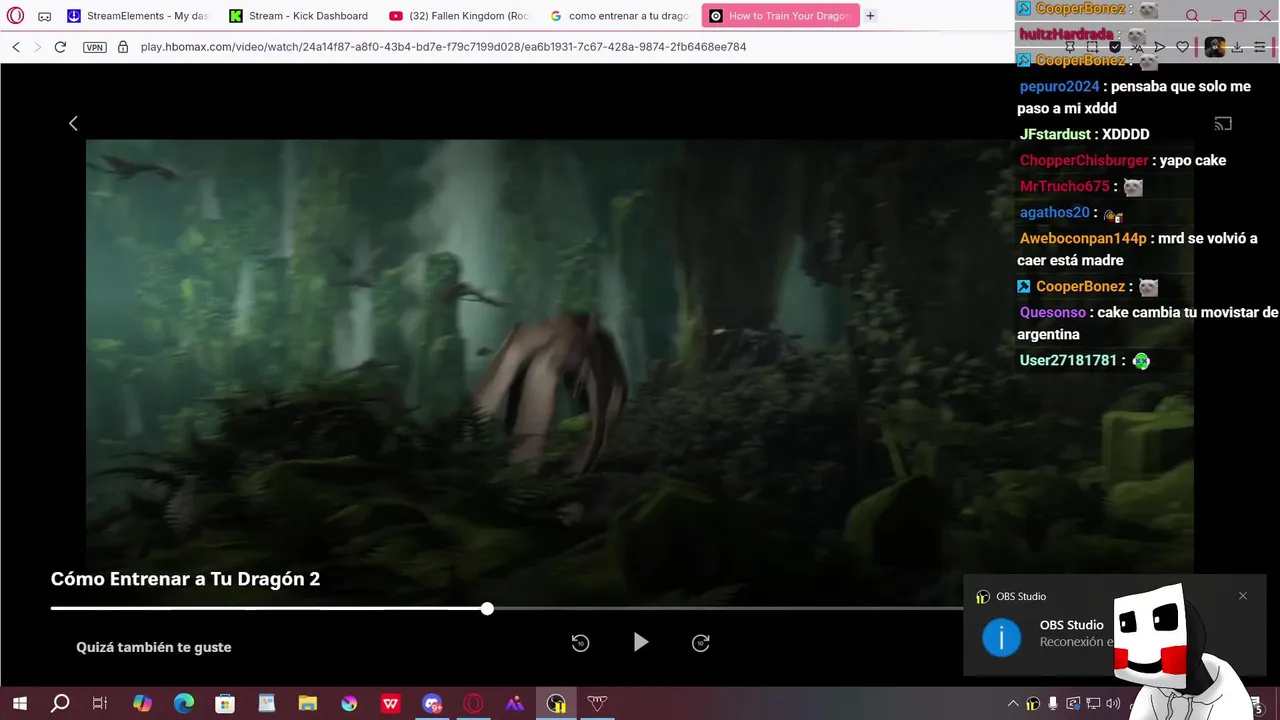Open the Opera main menu logo
Screen dimensions: 1280x720
coord(15,16)
